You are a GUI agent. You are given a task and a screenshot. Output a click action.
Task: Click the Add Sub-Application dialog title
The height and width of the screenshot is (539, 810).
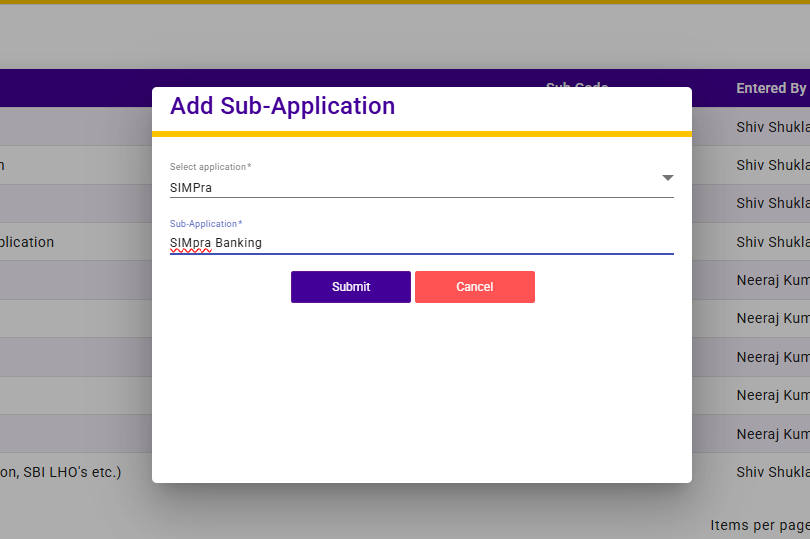pos(282,106)
